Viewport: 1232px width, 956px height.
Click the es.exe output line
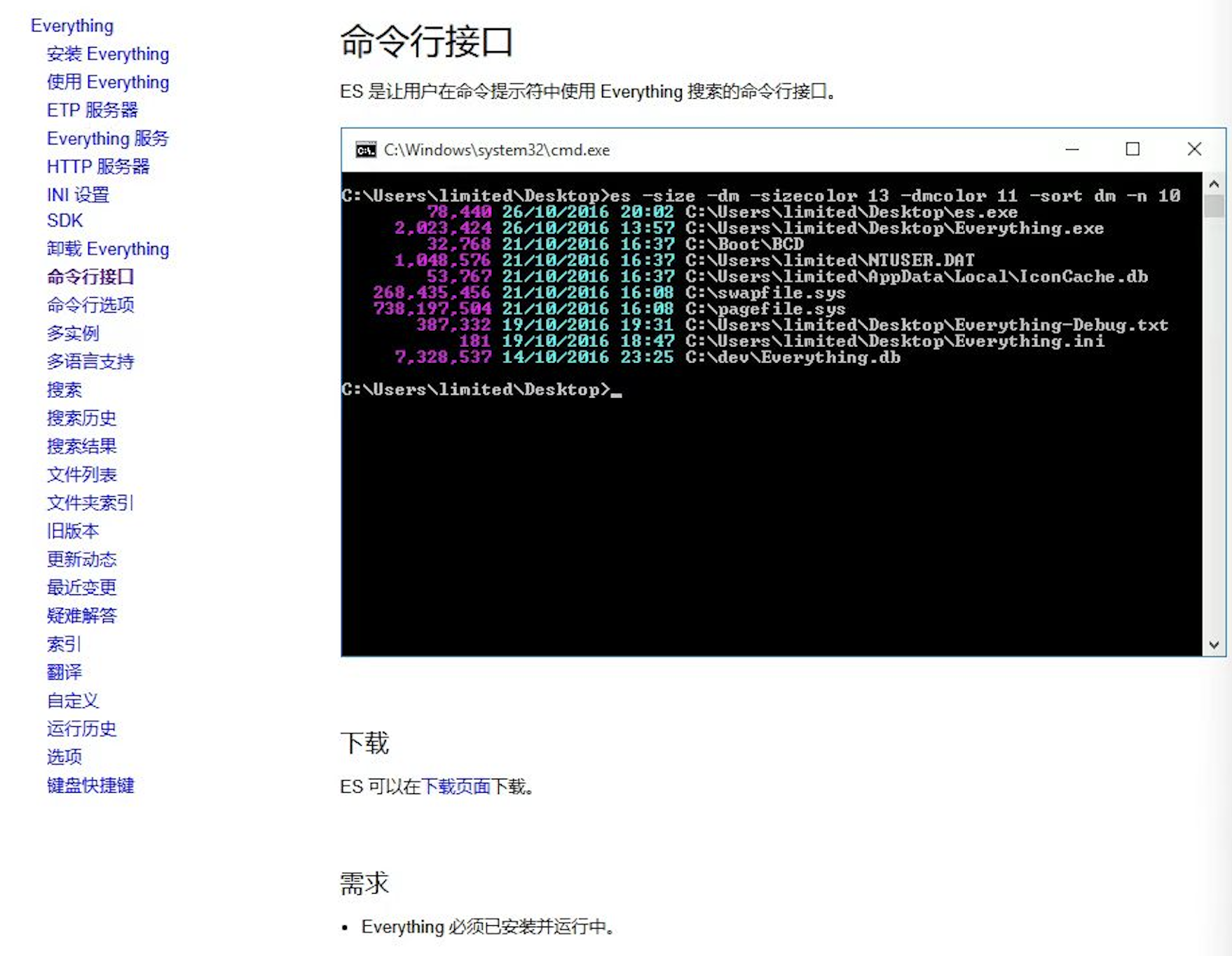click(x=722, y=212)
